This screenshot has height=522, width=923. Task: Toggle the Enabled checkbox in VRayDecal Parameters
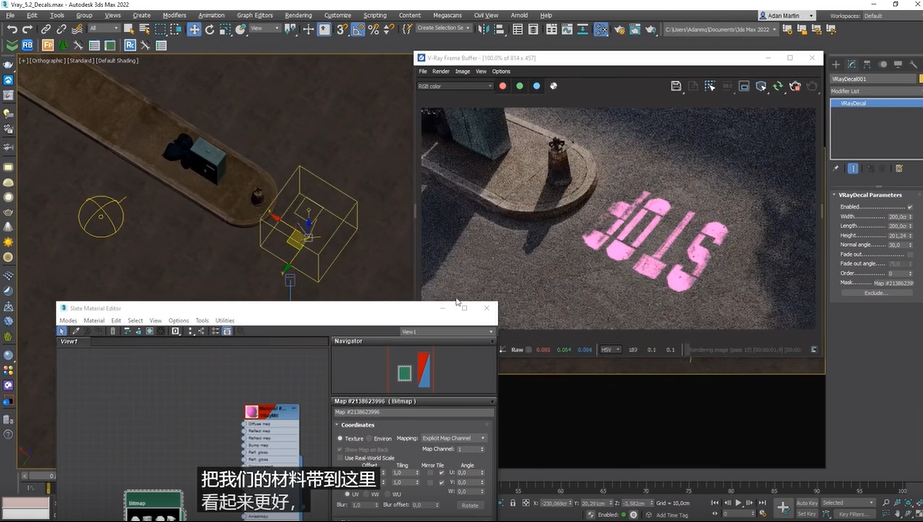[x=910, y=207]
